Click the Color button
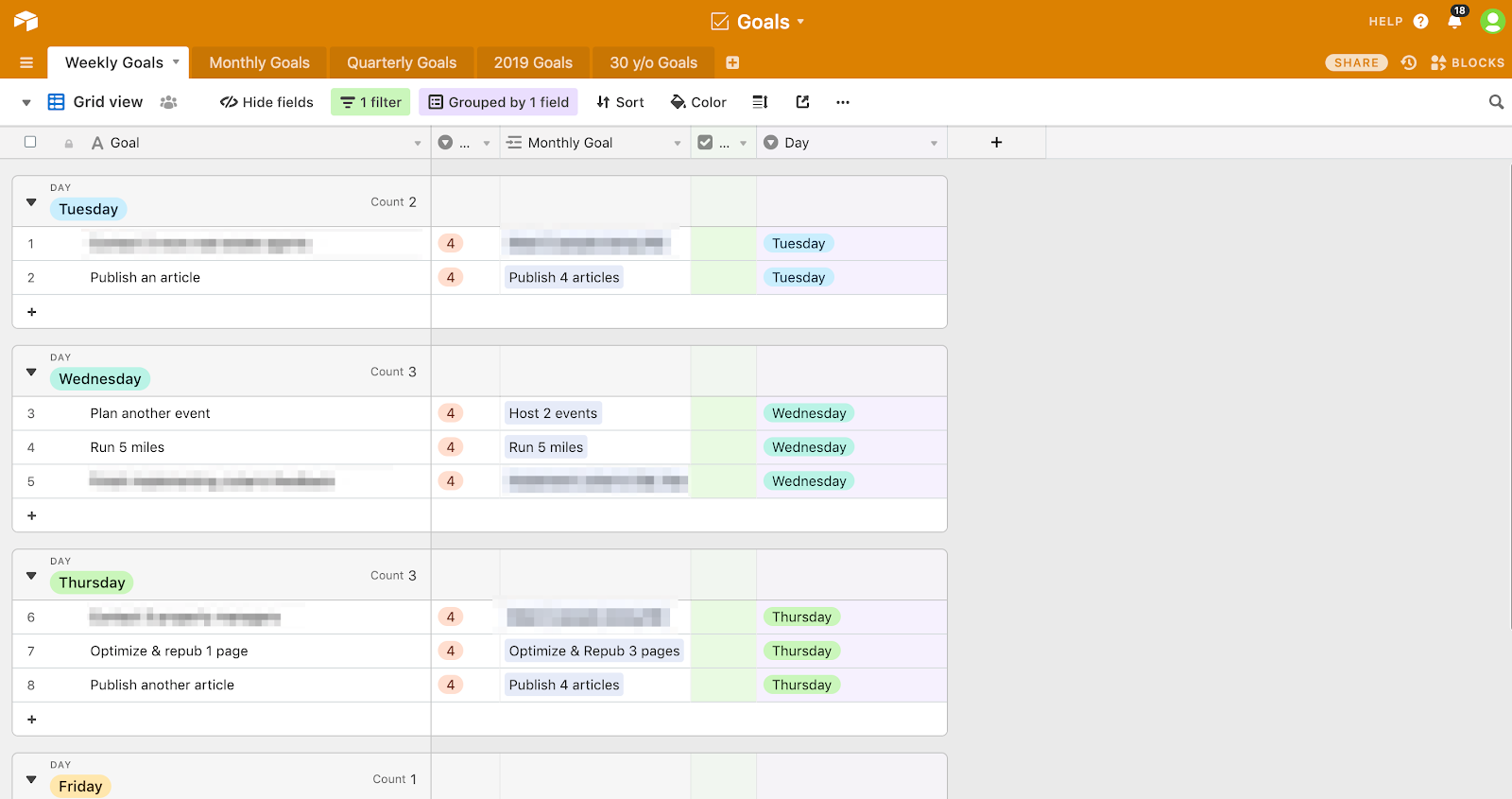The width and height of the screenshot is (1512, 799). (698, 102)
